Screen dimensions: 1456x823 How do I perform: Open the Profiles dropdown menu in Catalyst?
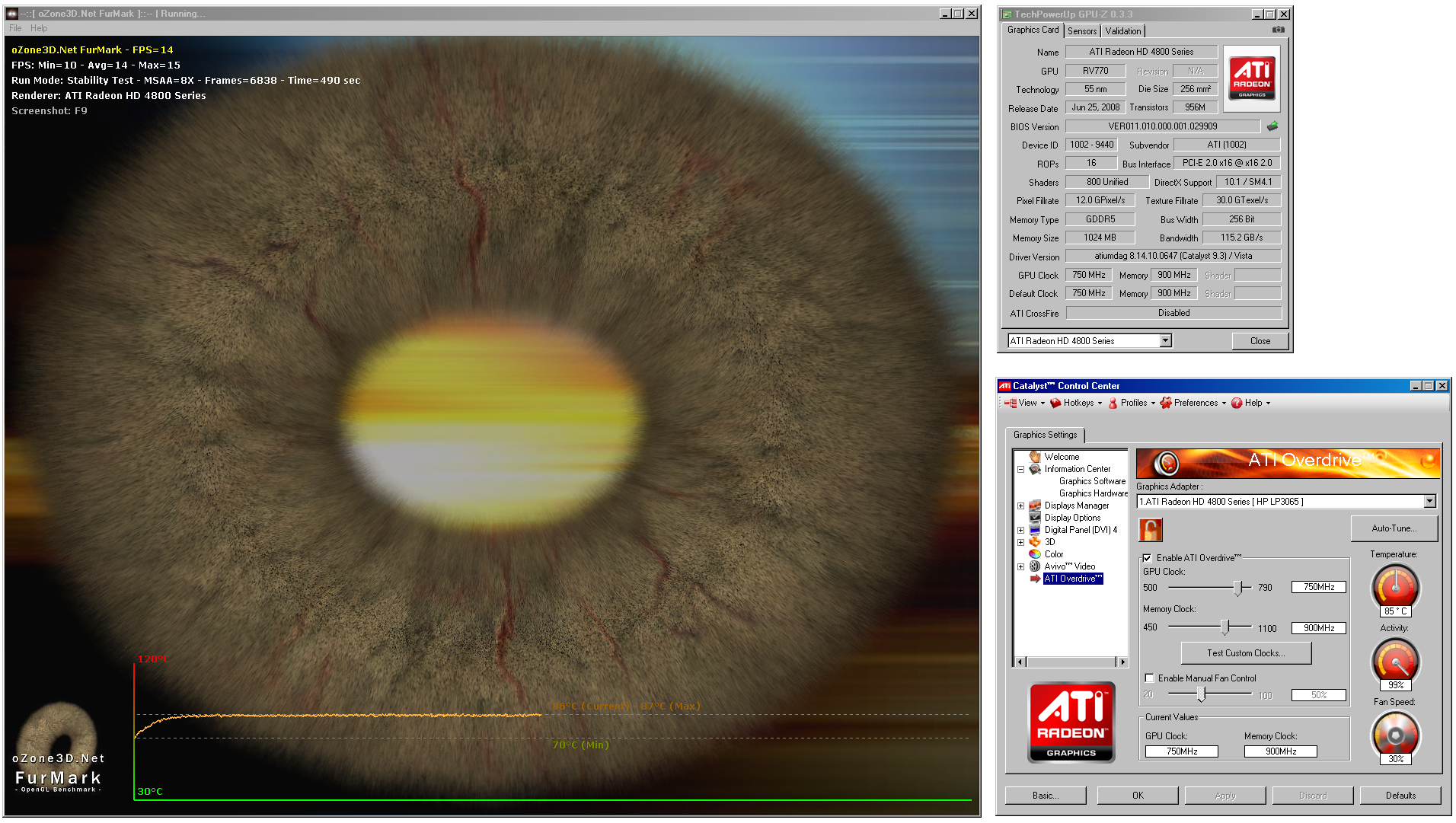[x=1133, y=403]
